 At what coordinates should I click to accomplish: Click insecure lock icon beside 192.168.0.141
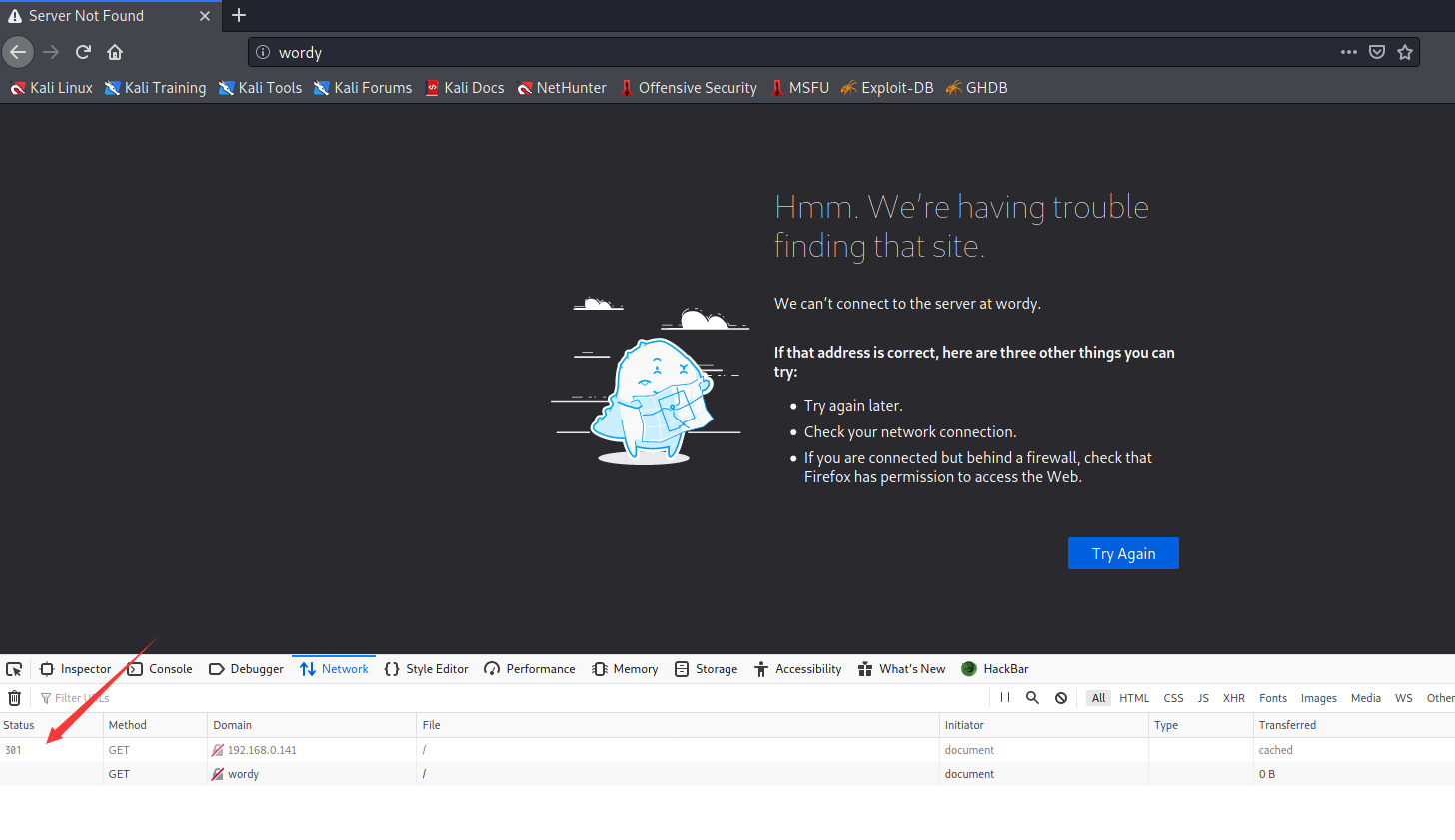pos(218,750)
